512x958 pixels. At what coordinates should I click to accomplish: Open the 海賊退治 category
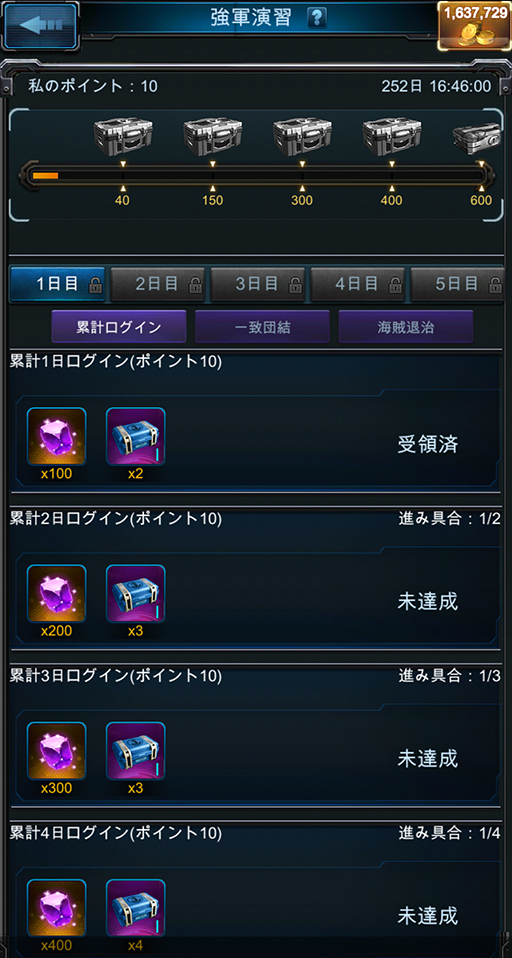(406, 327)
